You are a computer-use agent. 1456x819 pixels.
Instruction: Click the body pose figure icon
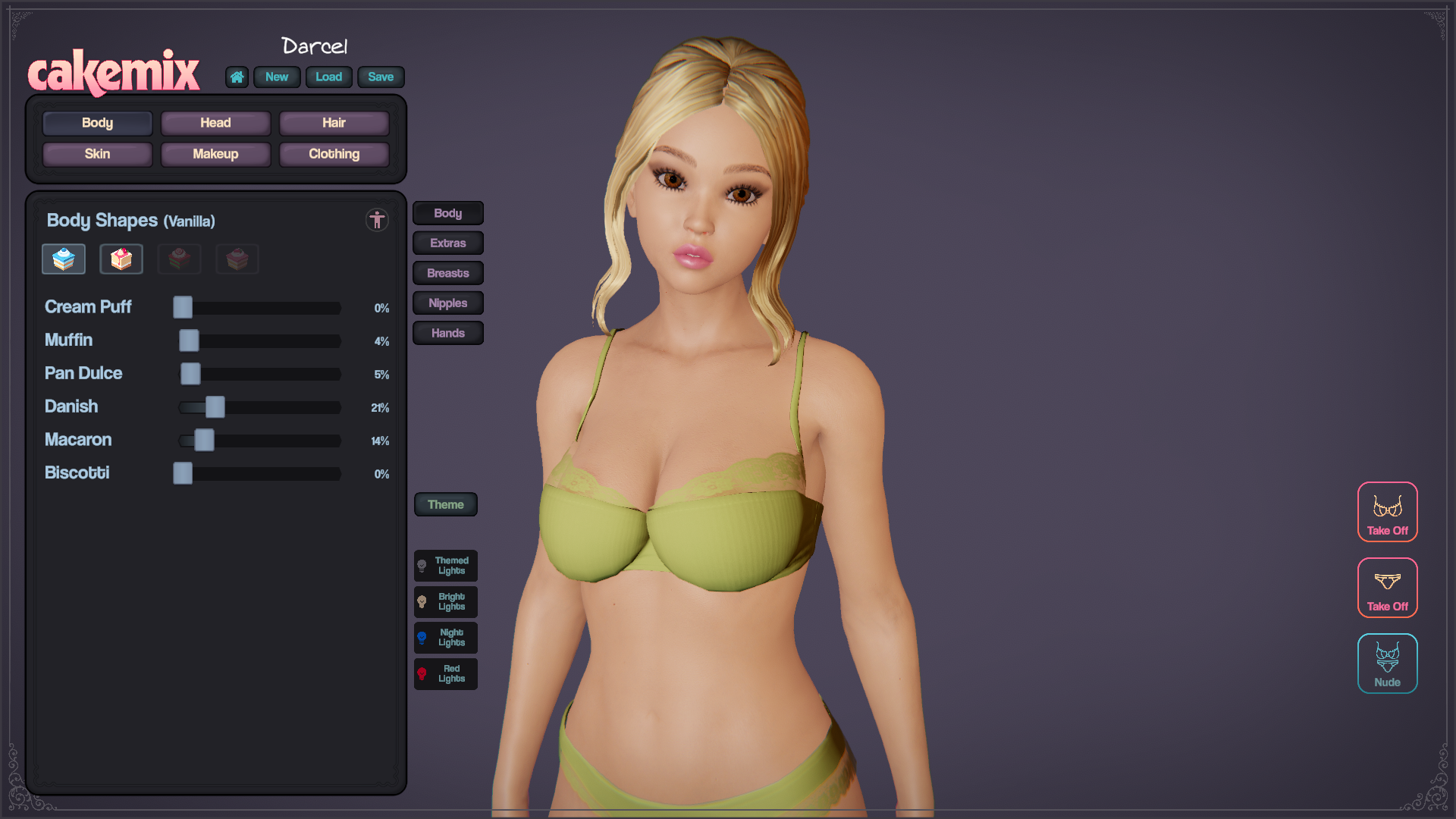(377, 220)
